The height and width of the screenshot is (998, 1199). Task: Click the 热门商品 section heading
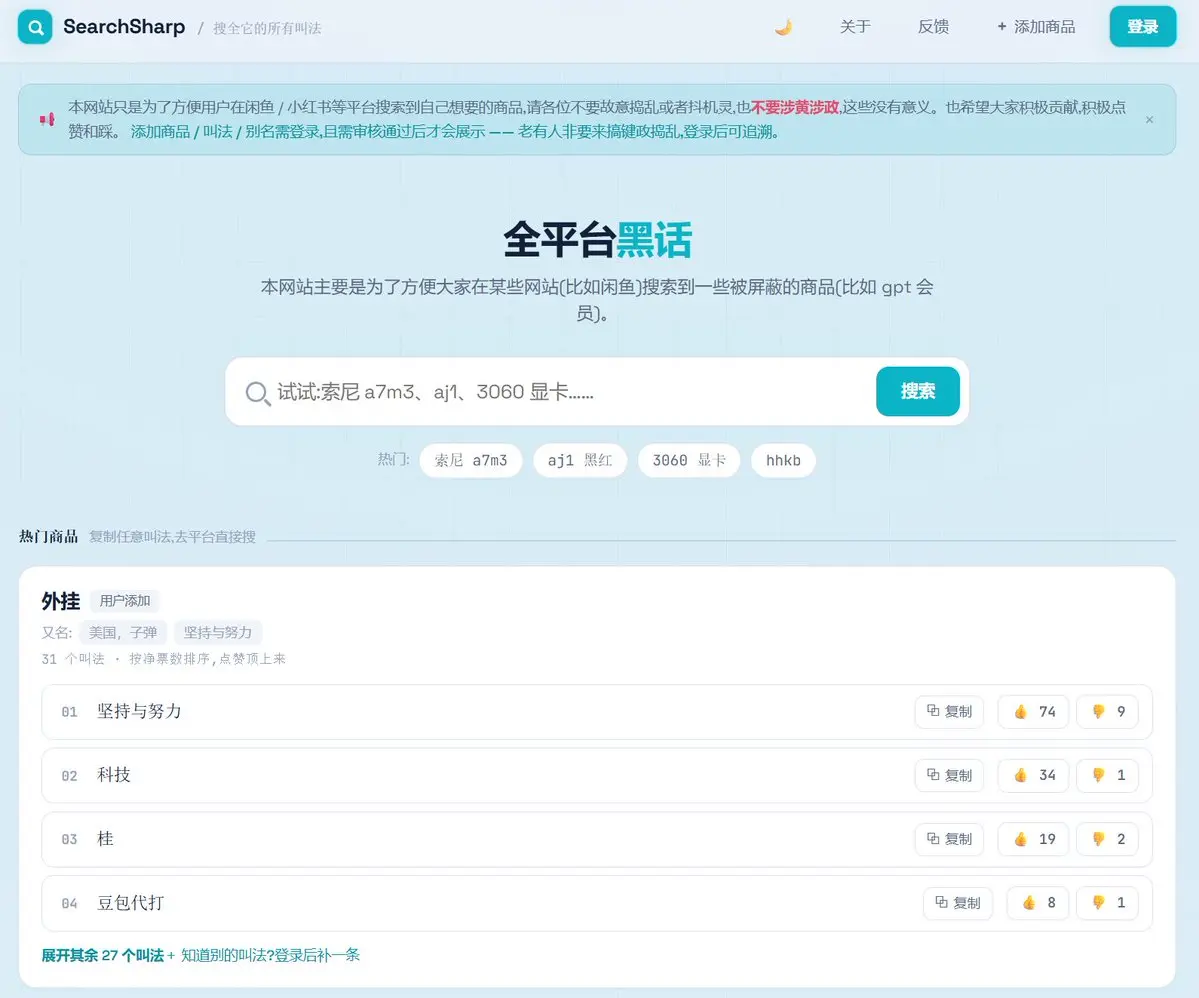click(x=48, y=537)
